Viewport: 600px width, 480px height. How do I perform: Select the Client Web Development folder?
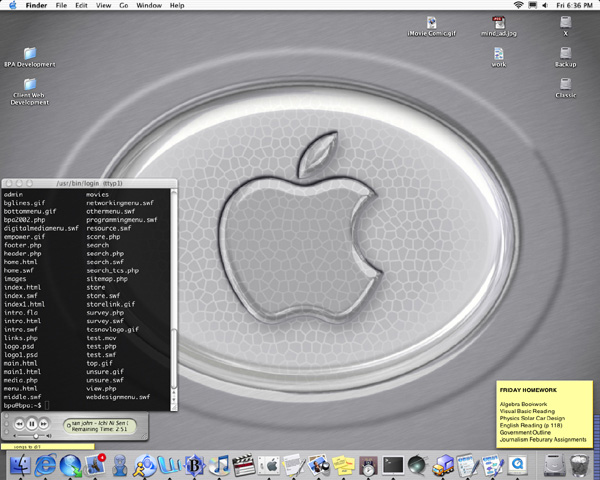29,92
